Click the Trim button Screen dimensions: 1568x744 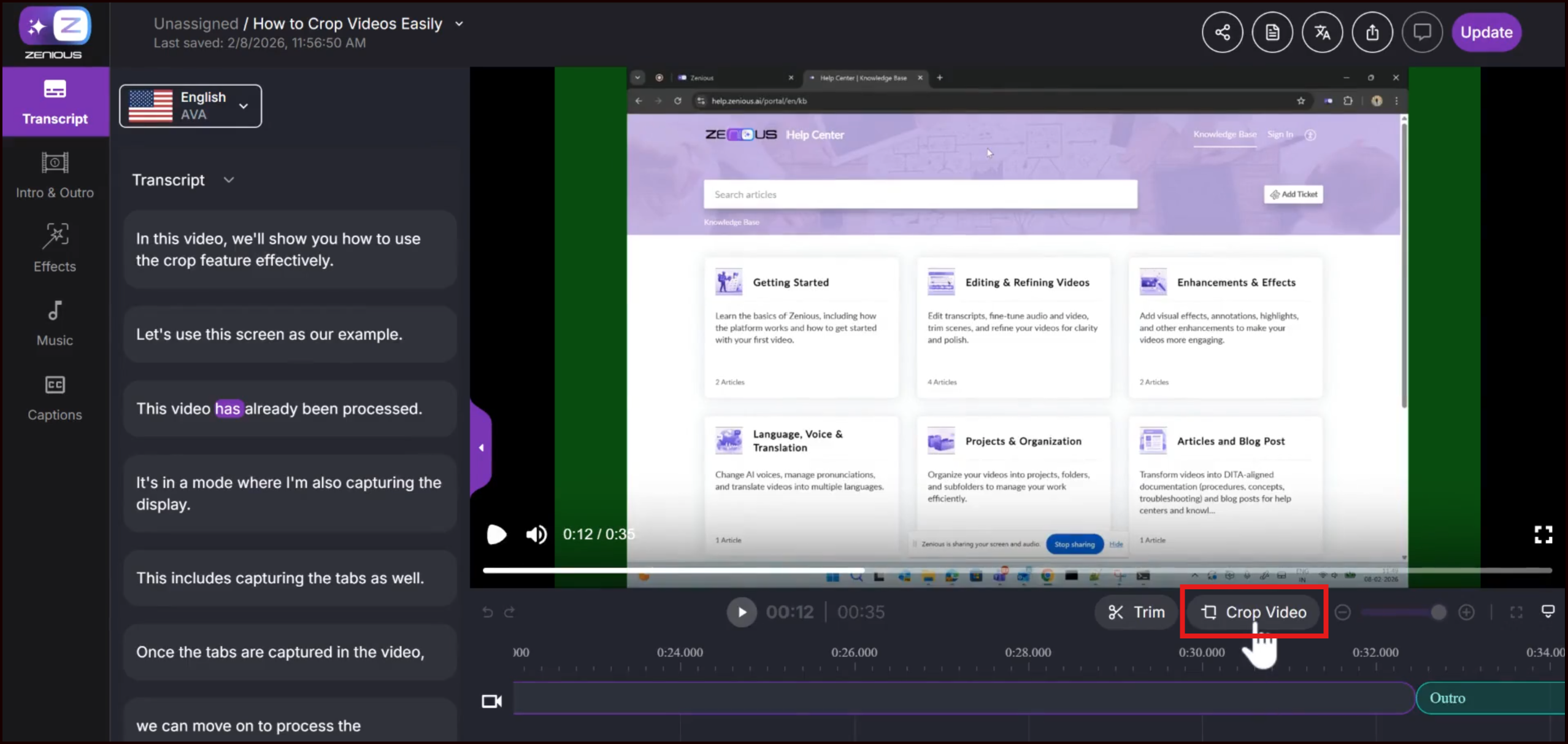point(1136,612)
